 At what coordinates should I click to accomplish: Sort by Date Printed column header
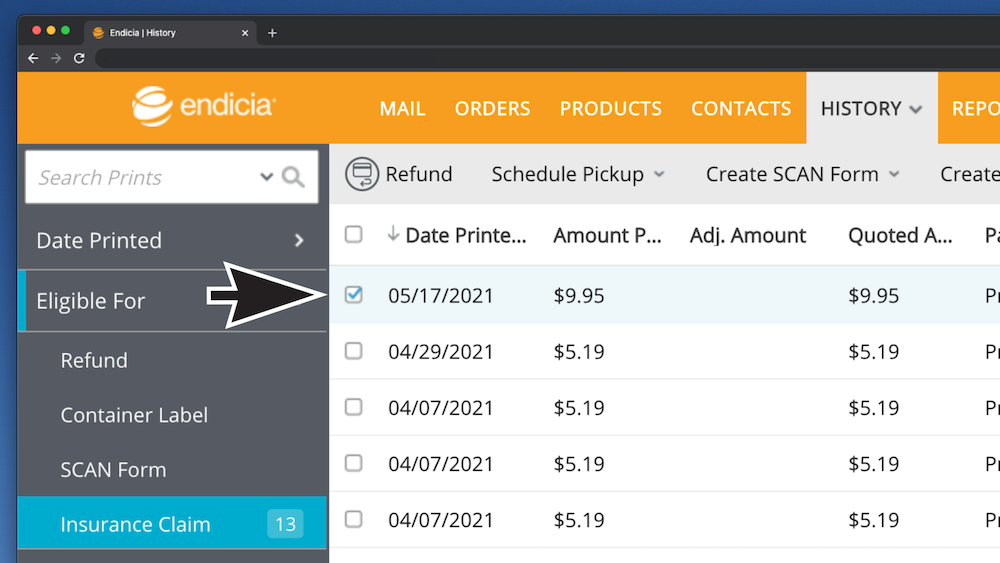pos(466,235)
